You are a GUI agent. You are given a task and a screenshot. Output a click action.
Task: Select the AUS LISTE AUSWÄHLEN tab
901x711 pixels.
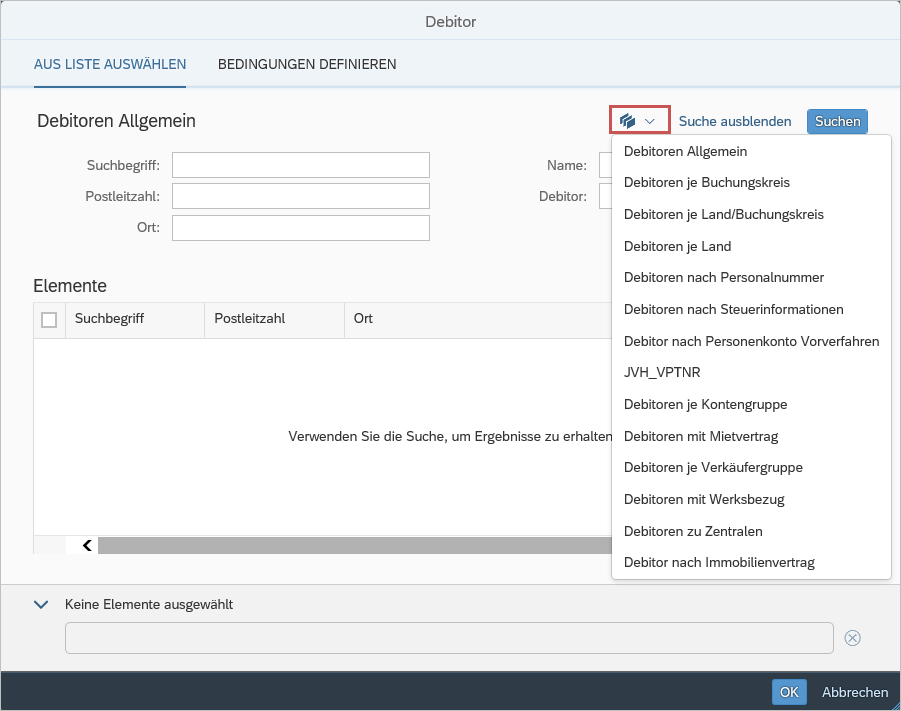(110, 63)
